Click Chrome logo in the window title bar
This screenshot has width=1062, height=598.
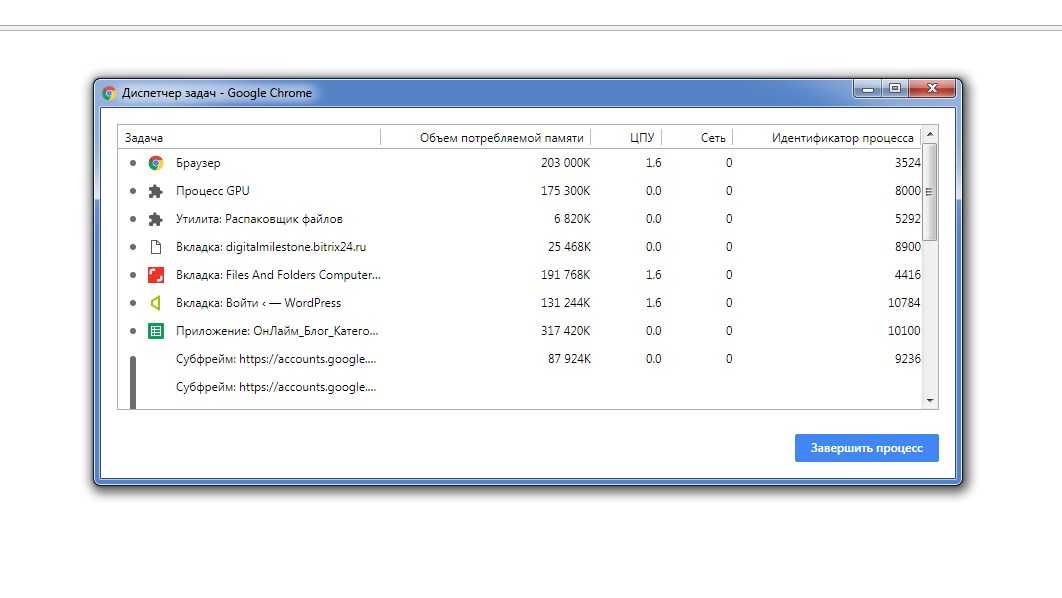[x=109, y=93]
